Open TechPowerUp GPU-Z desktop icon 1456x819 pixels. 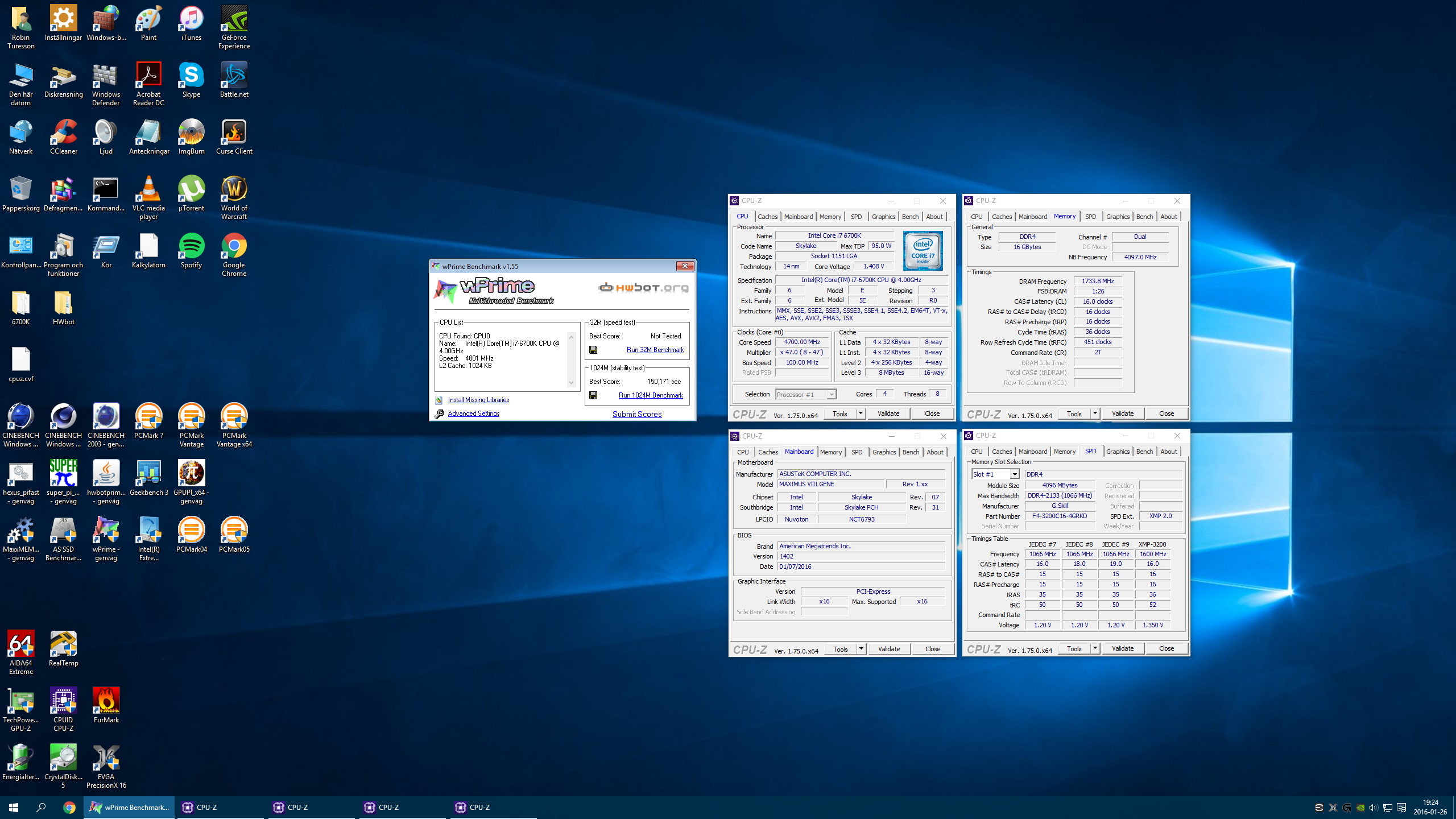[20, 709]
